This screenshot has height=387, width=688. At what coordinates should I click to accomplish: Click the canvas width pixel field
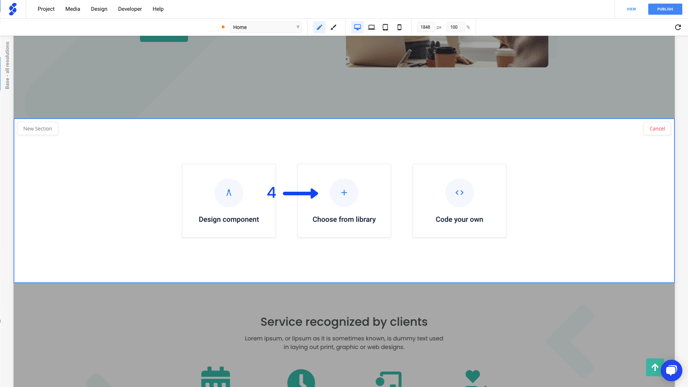[425, 27]
